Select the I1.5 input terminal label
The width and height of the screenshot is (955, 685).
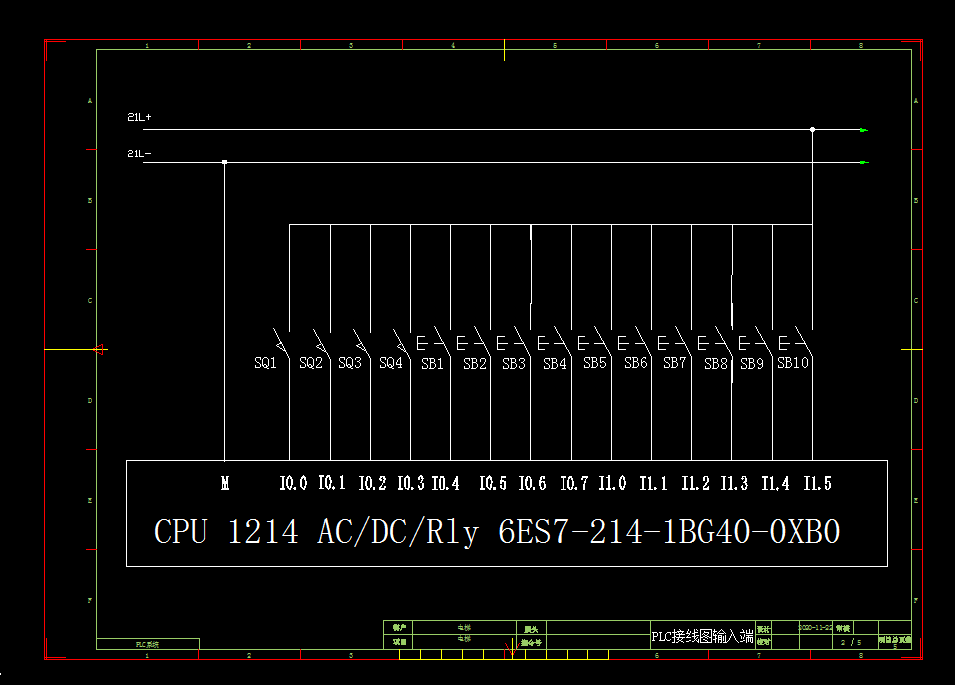pyautogui.click(x=817, y=483)
